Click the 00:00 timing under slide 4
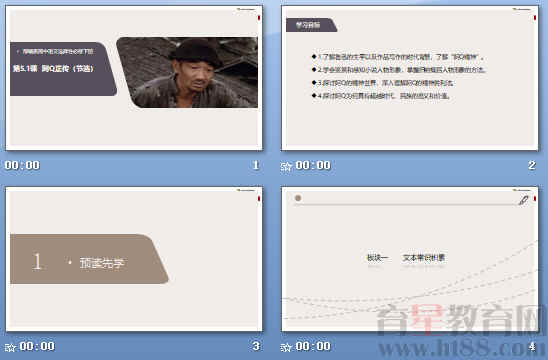This screenshot has width=548, height=360. point(313,346)
